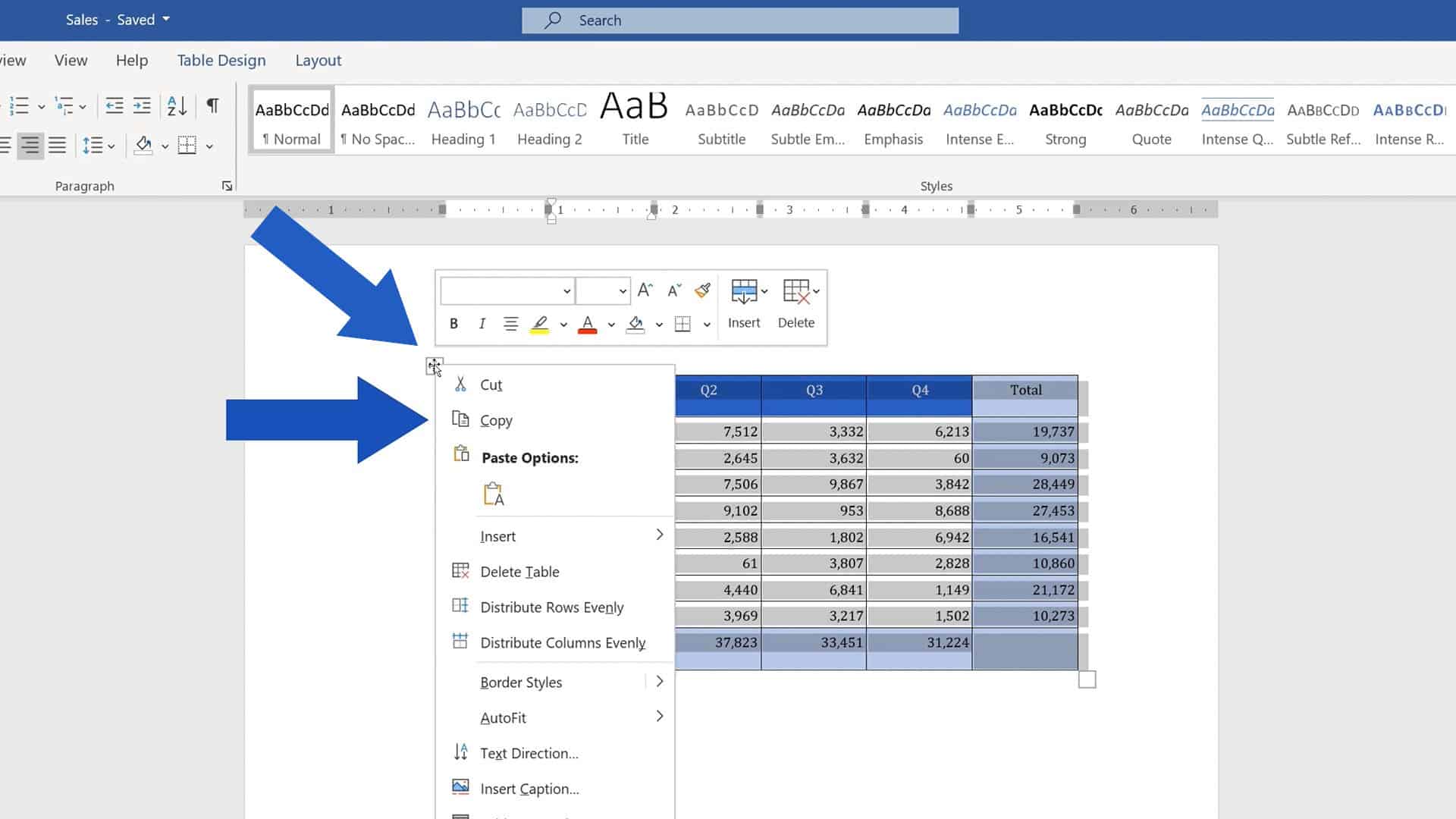Image resolution: width=1456 pixels, height=819 pixels.
Task: Apply the Heading 1 style
Action: tap(463, 119)
